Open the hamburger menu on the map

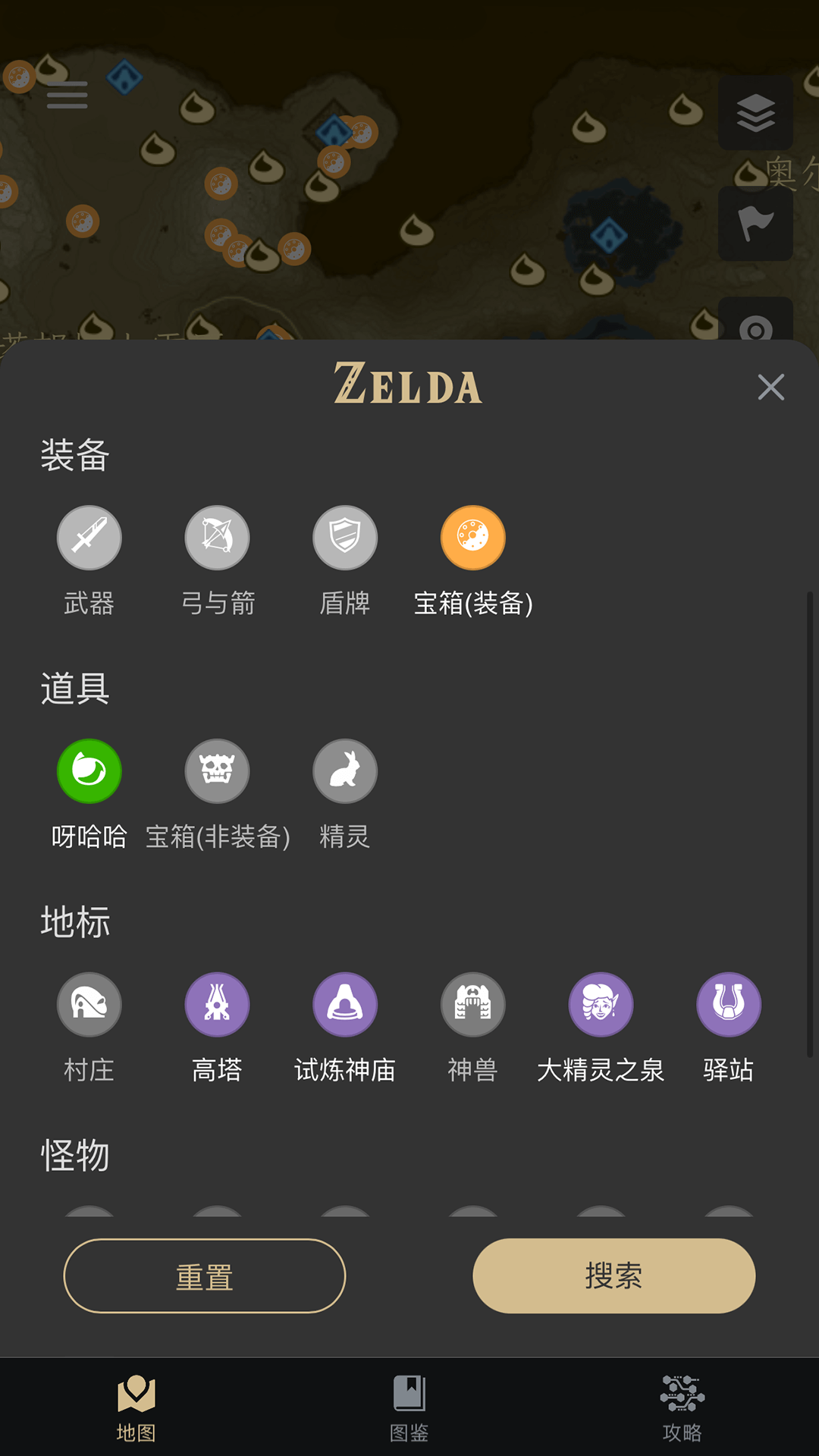(66, 96)
